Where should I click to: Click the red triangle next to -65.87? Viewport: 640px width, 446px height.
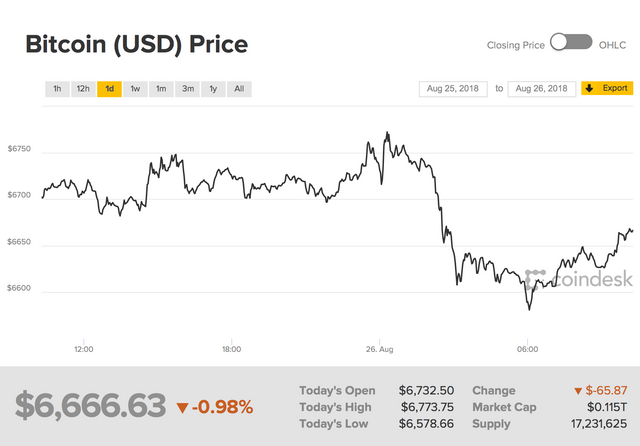click(x=578, y=391)
